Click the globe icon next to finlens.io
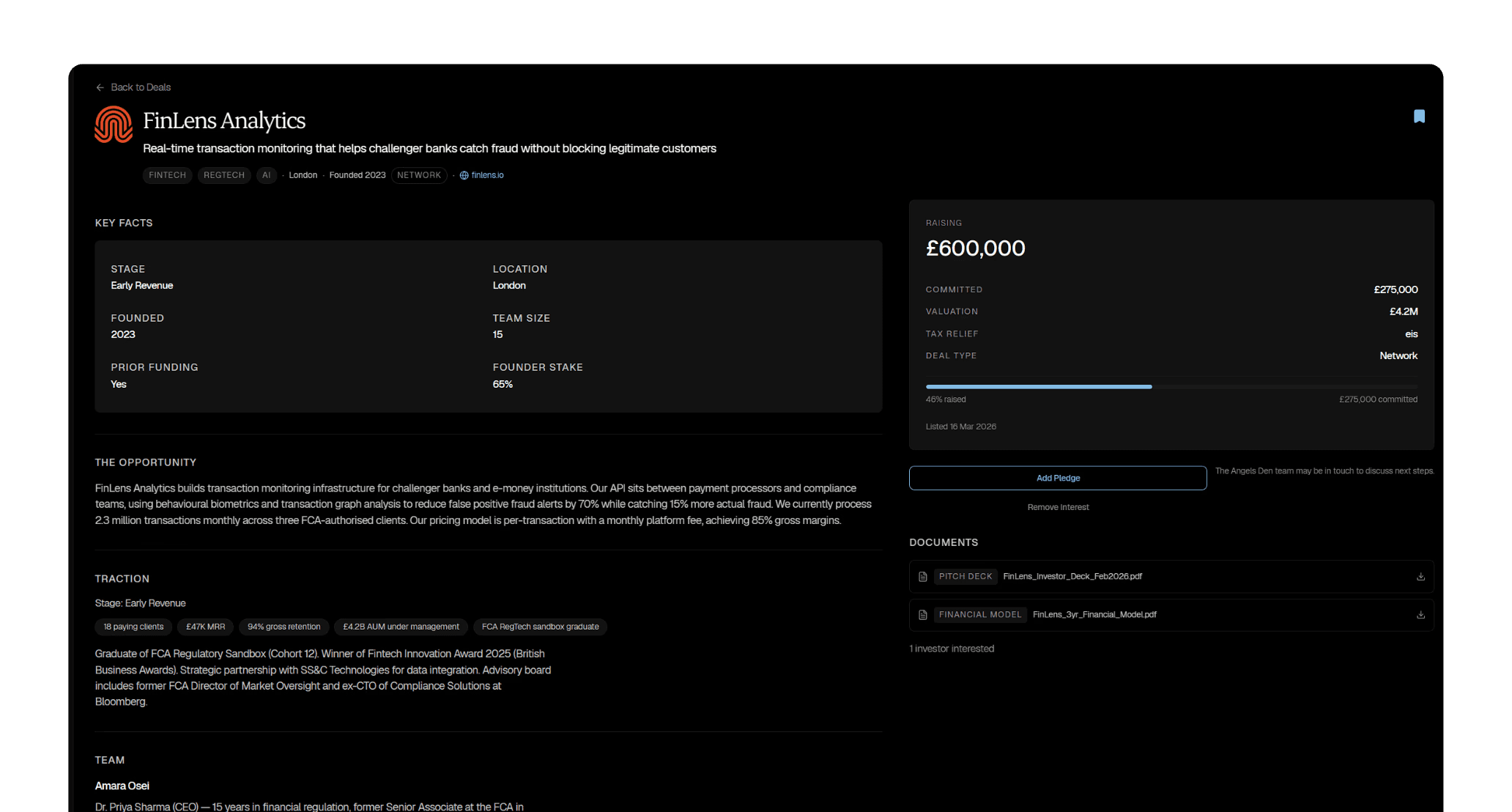Viewport: 1512px width, 812px height. pyautogui.click(x=464, y=175)
